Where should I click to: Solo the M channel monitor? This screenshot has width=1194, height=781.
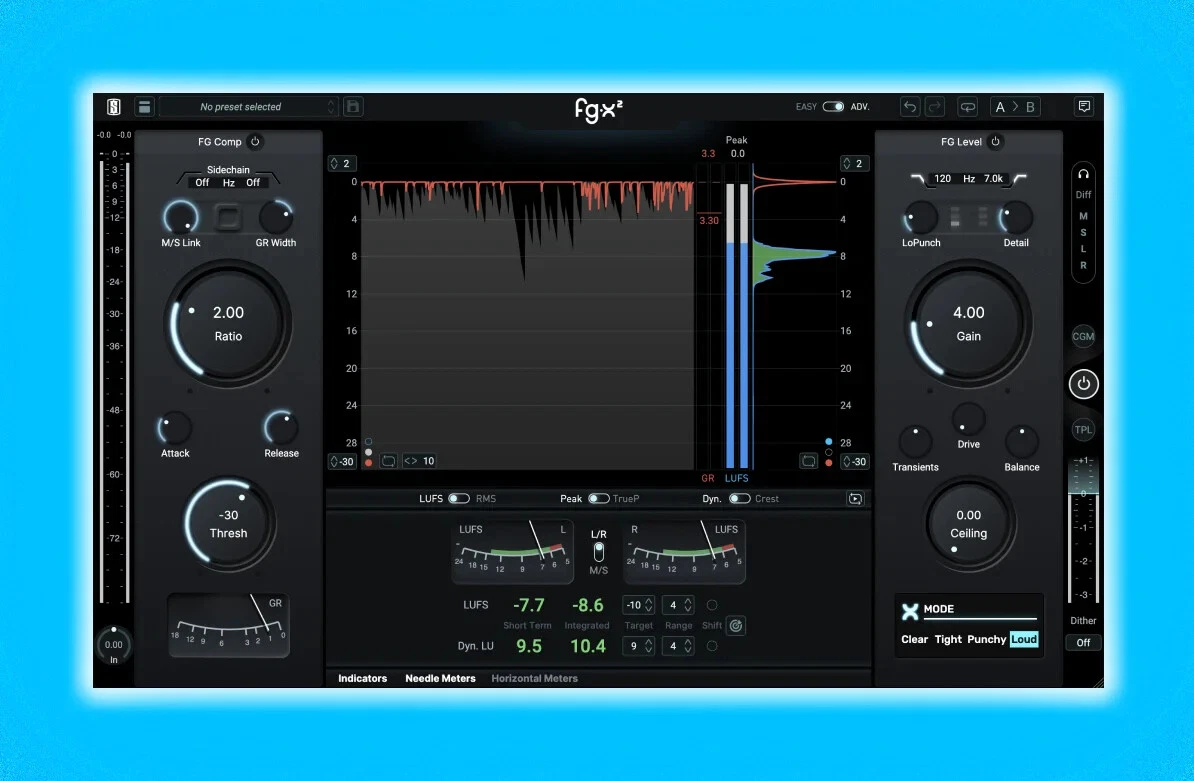coord(1084,216)
